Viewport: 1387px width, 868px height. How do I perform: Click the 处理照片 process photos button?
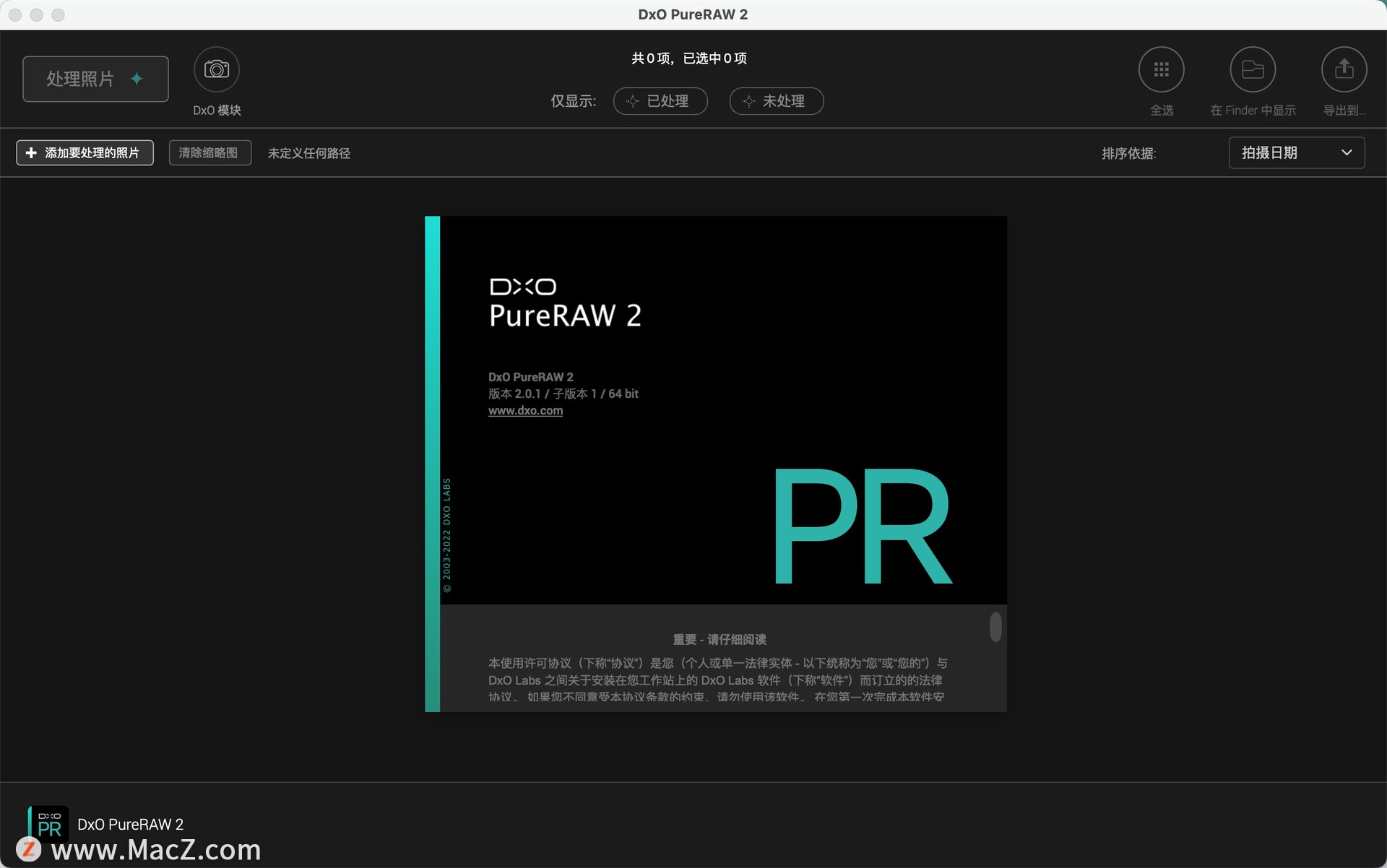[x=95, y=79]
